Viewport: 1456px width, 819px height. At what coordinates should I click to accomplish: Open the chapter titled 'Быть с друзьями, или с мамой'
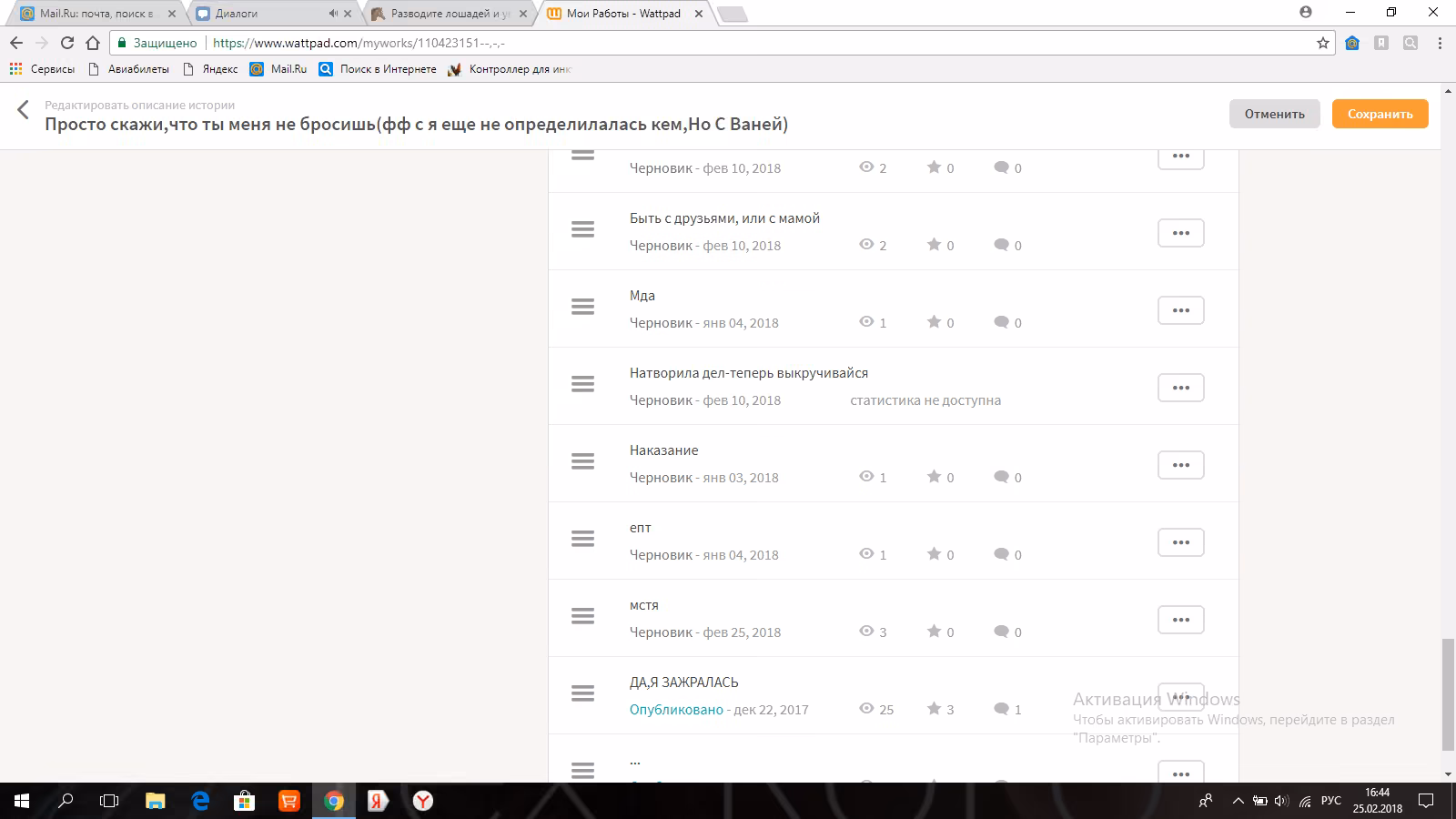(724, 218)
